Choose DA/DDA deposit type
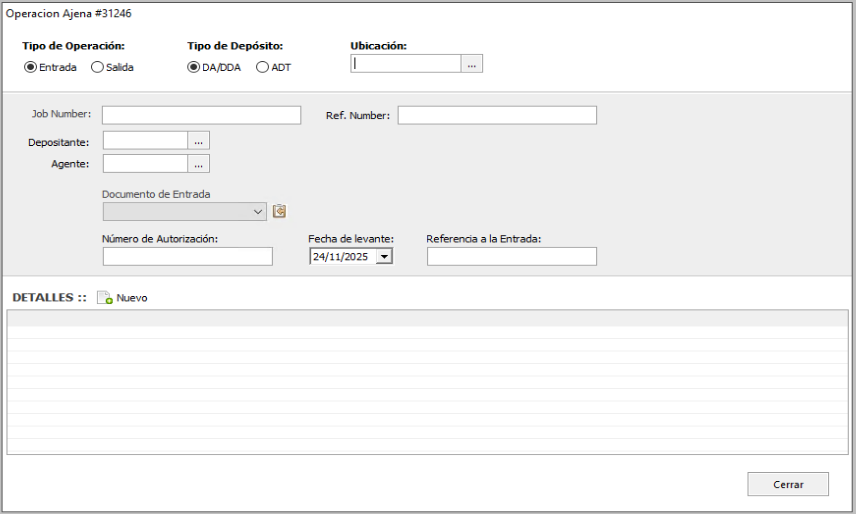The image size is (856, 514). [194, 67]
